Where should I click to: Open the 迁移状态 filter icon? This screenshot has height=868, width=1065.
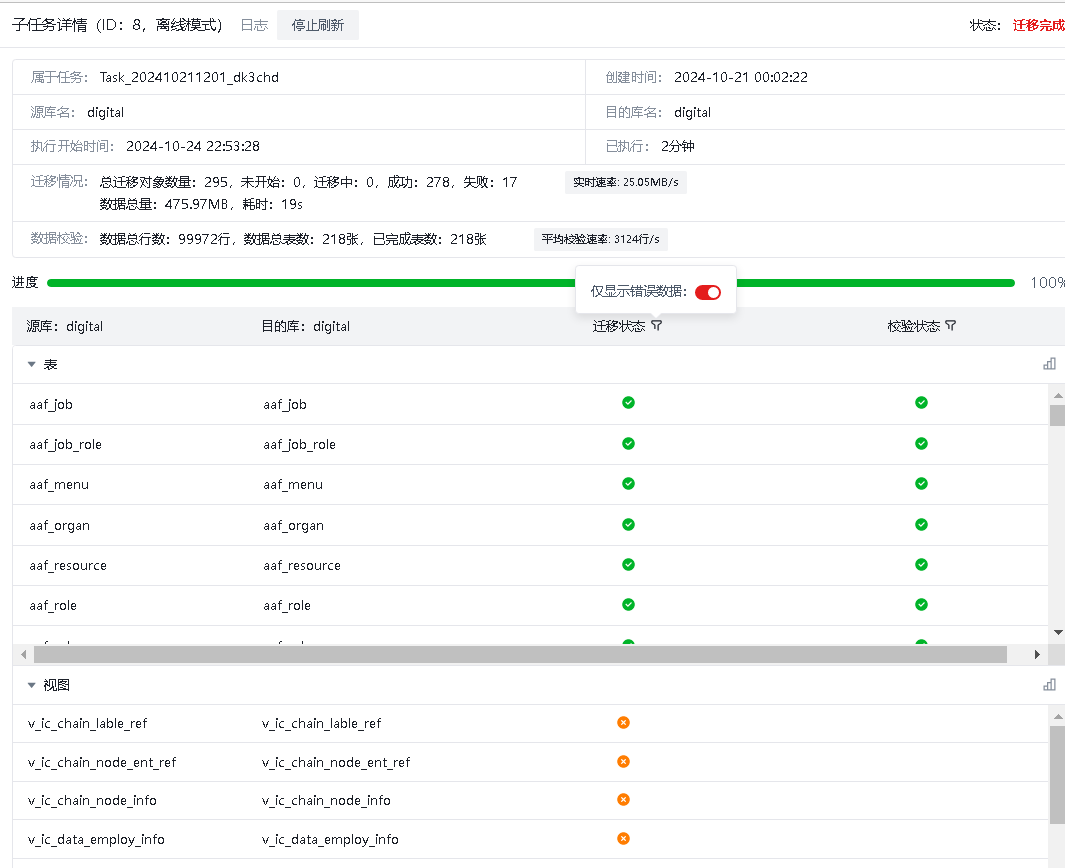656,325
